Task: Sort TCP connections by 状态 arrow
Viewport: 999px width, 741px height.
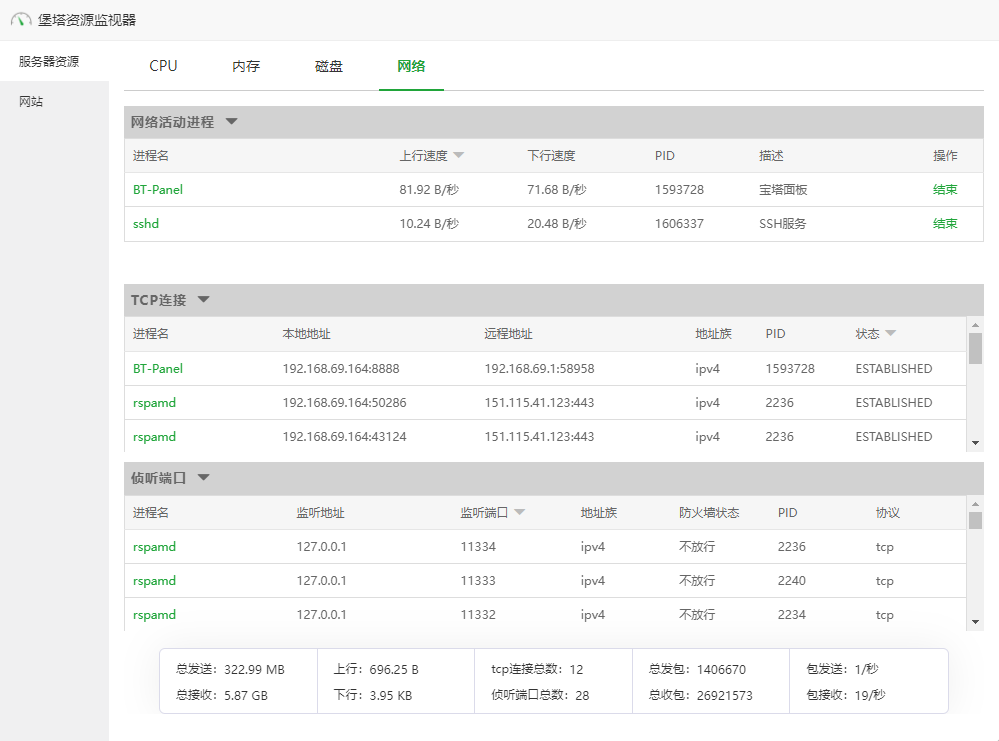Action: click(x=890, y=334)
